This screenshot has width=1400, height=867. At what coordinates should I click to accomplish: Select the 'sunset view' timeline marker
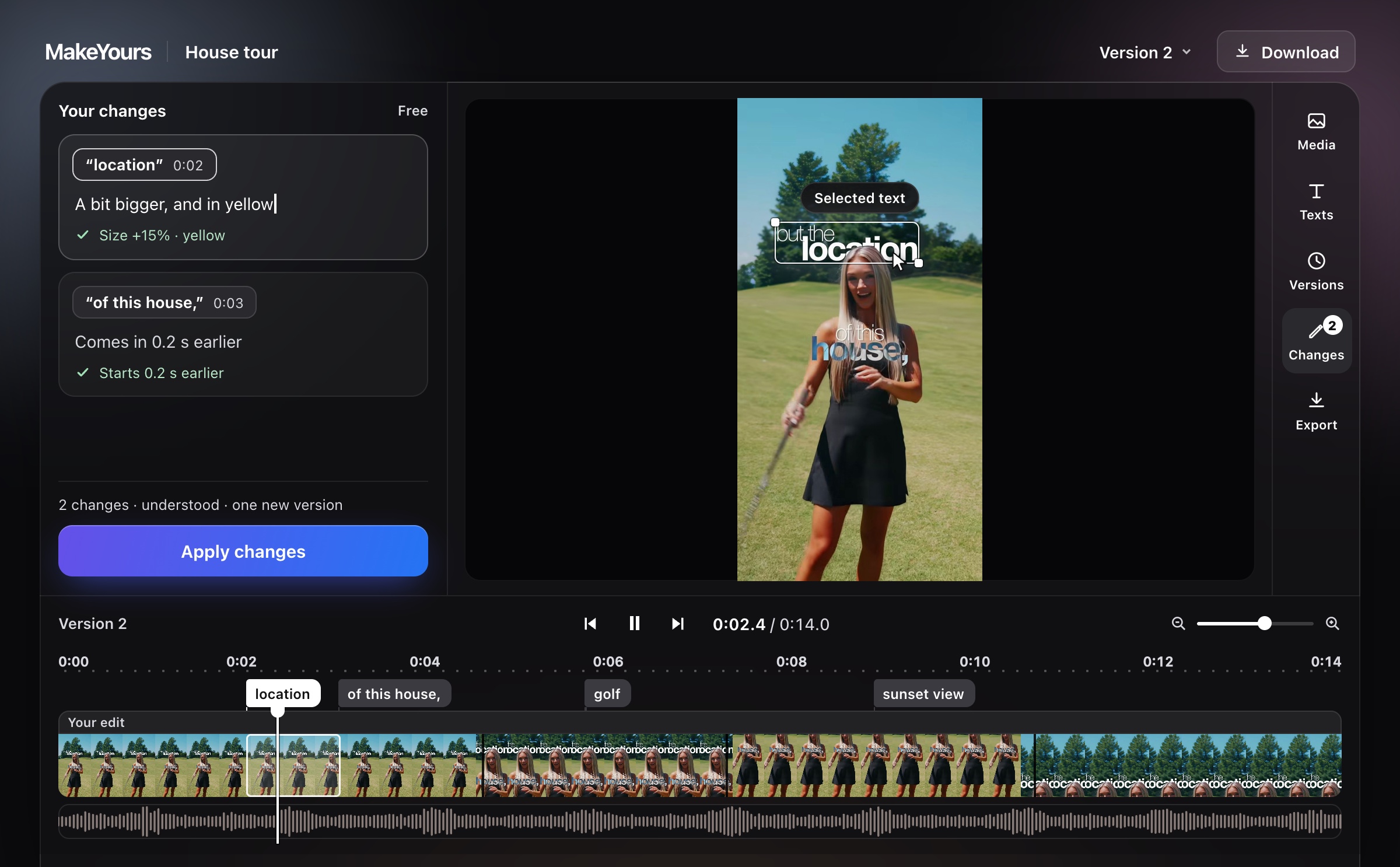point(923,694)
